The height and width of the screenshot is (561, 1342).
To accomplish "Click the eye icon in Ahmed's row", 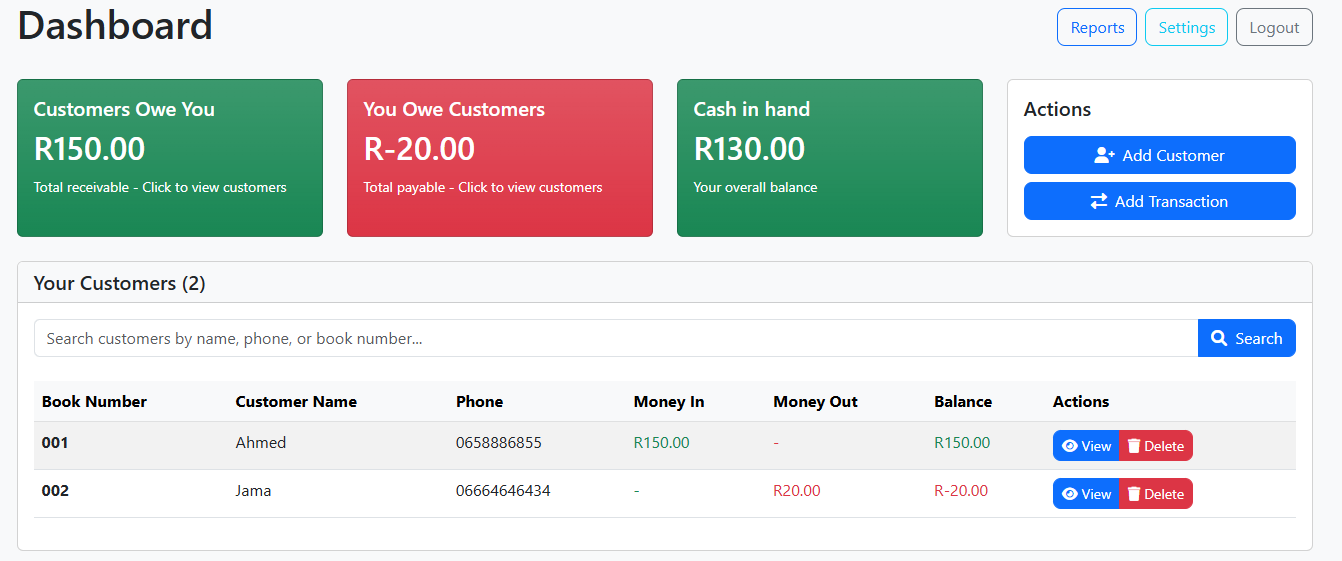I will click(1070, 446).
